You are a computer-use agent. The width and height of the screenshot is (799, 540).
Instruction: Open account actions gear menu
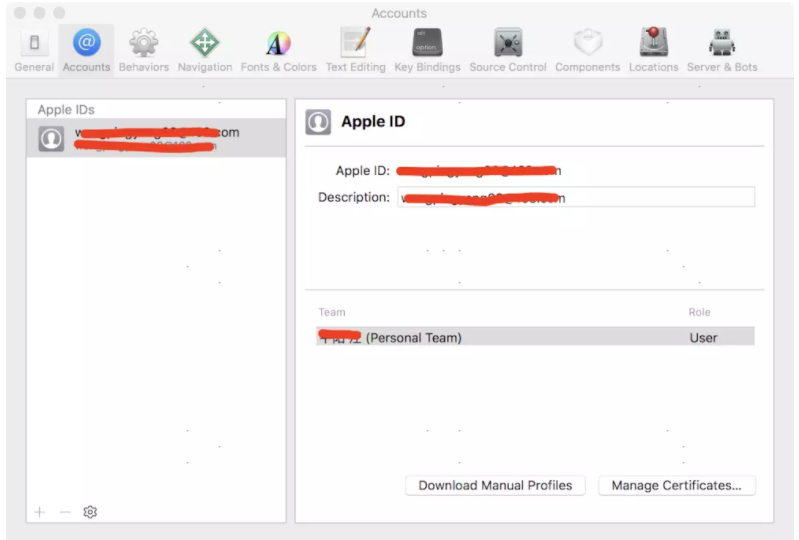90,512
